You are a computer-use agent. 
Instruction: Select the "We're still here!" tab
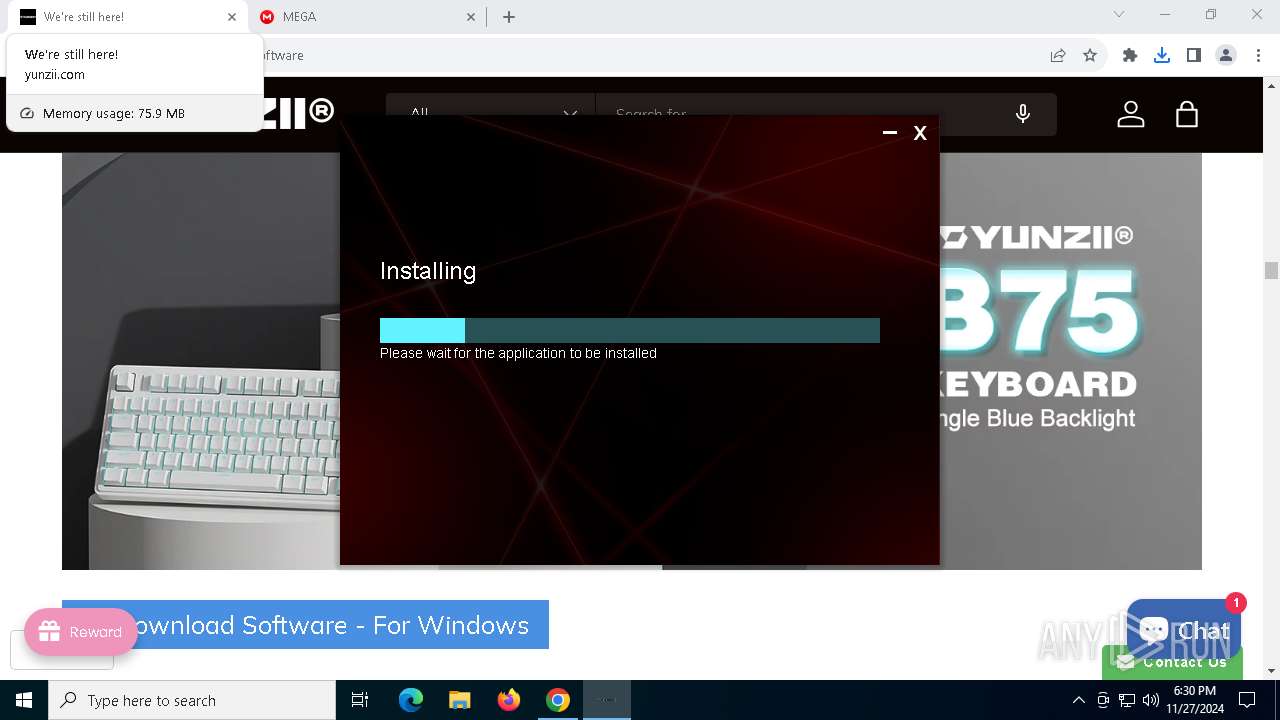tap(128, 17)
